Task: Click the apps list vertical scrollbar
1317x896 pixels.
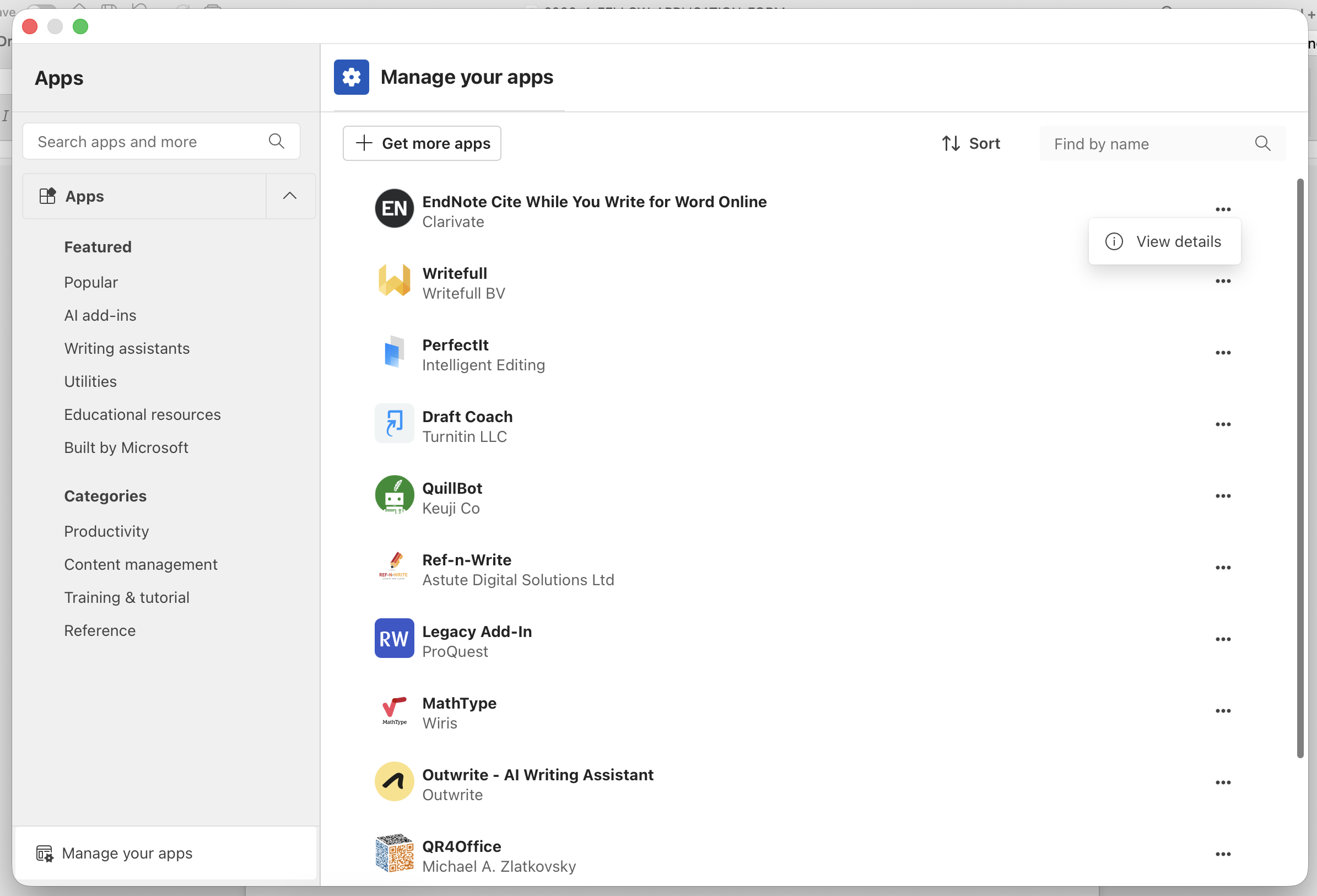Action: point(1300,468)
